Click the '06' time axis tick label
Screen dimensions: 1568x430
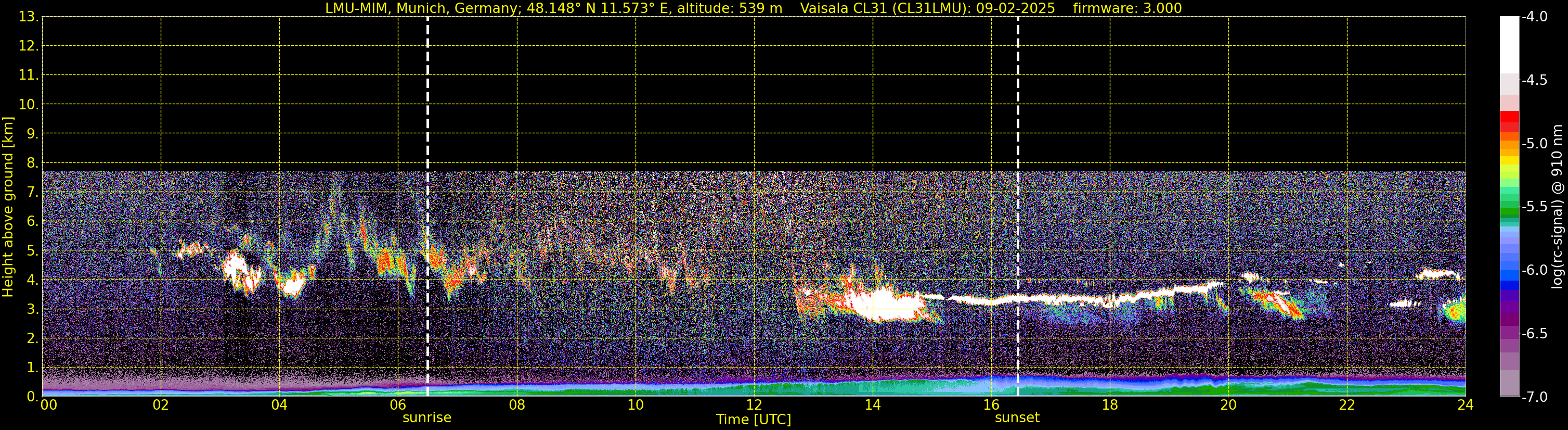pos(398,405)
